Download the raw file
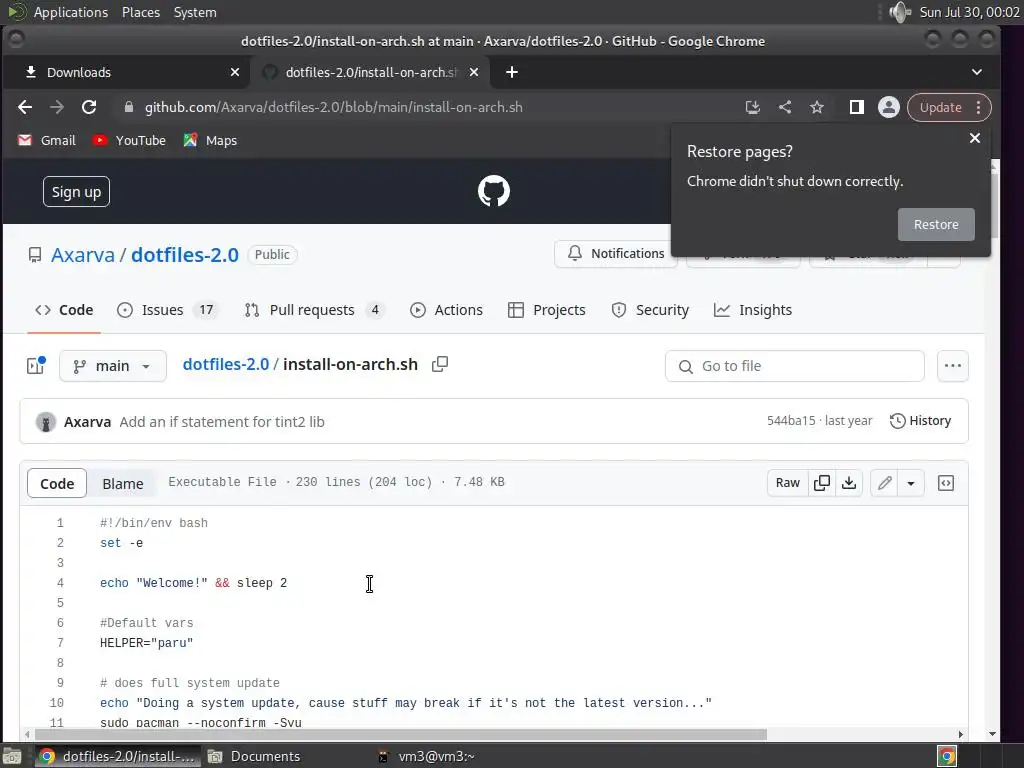Viewport: 1024px width, 768px height. (849, 483)
